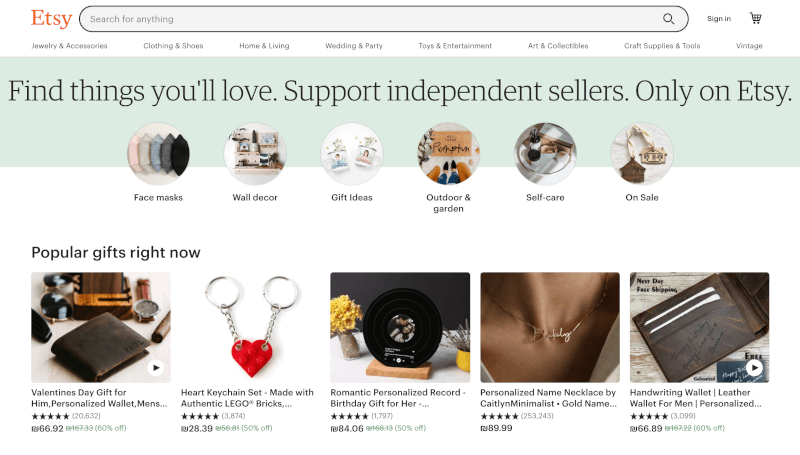Select the Face masks circle image
800x455 pixels.
coord(158,154)
